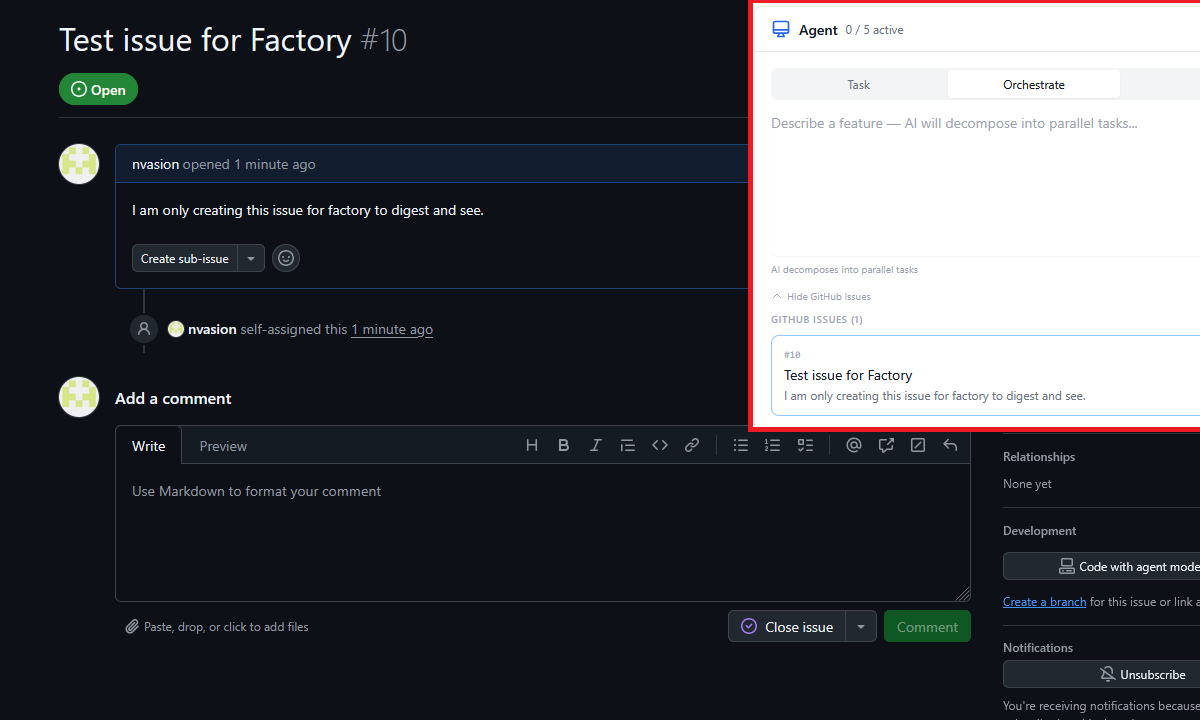
Task: Switch to the Task tab in Agent panel
Action: (859, 84)
